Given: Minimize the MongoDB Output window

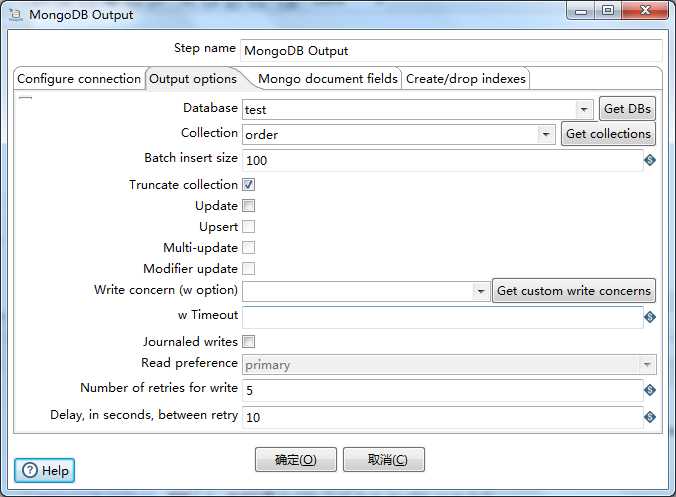Looking at the screenshot, I should (x=581, y=10).
